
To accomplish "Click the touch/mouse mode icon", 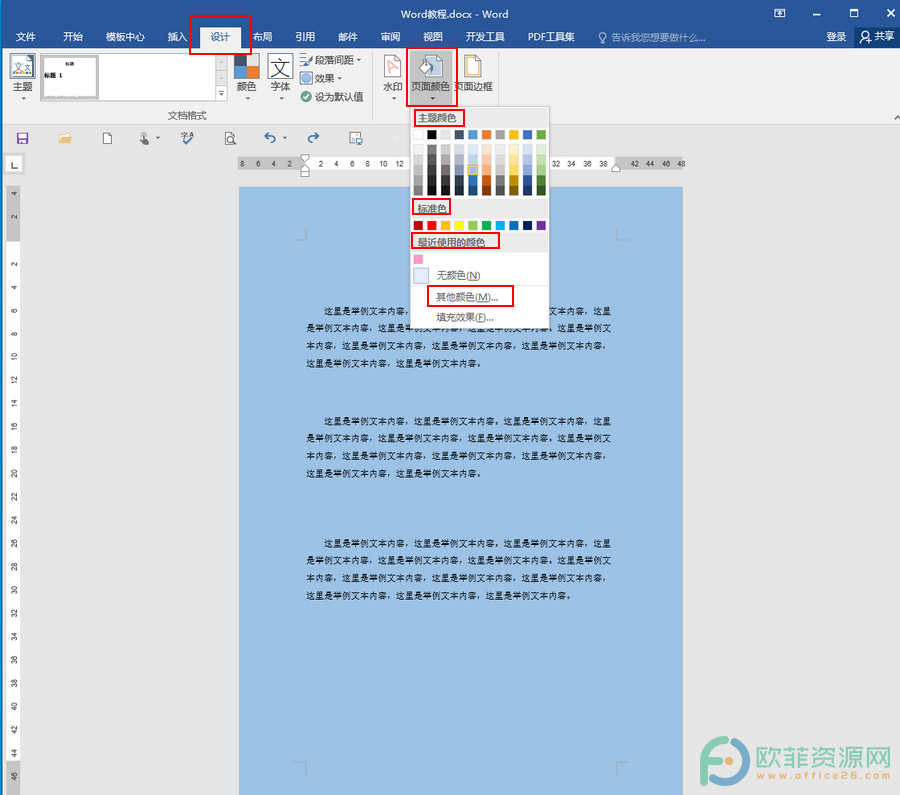I will [144, 138].
